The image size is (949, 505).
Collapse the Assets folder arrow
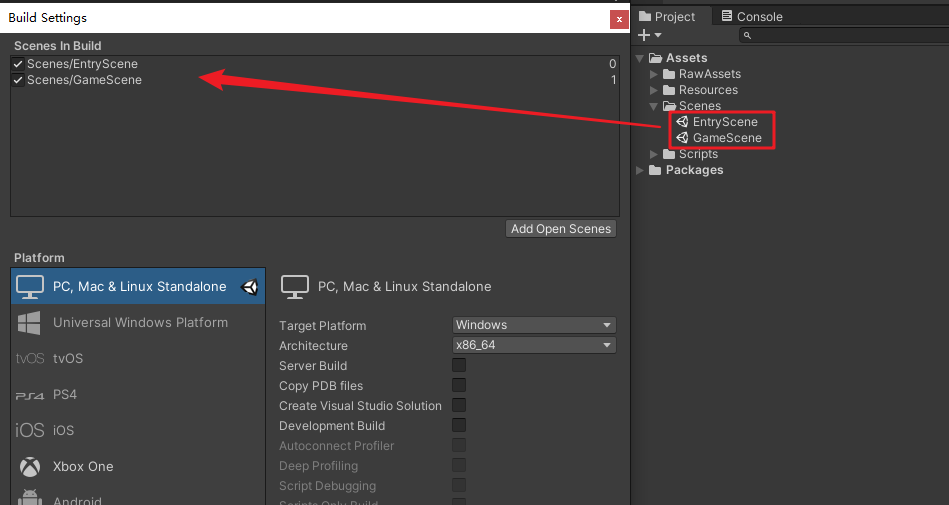[640, 58]
